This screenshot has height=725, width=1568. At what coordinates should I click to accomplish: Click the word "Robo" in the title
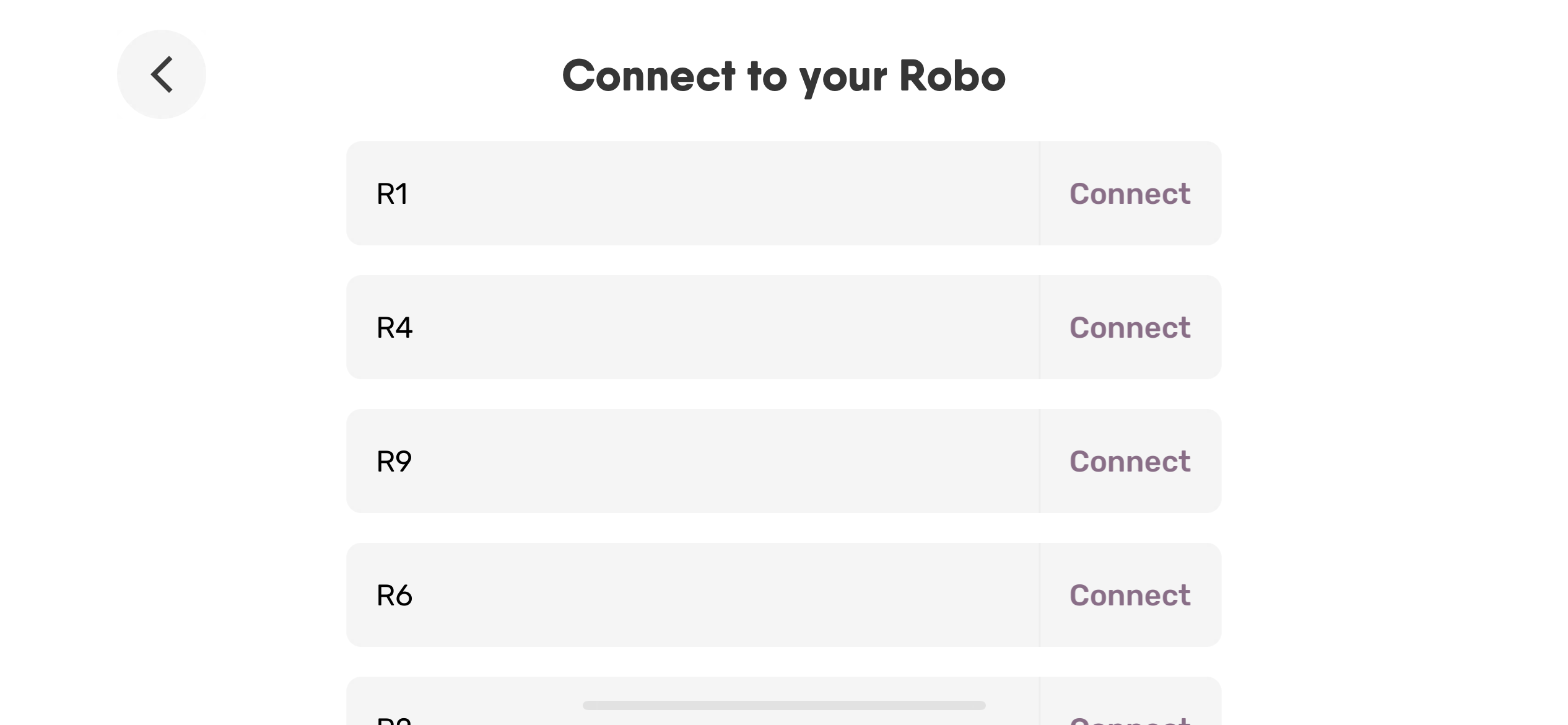pyautogui.click(x=952, y=76)
